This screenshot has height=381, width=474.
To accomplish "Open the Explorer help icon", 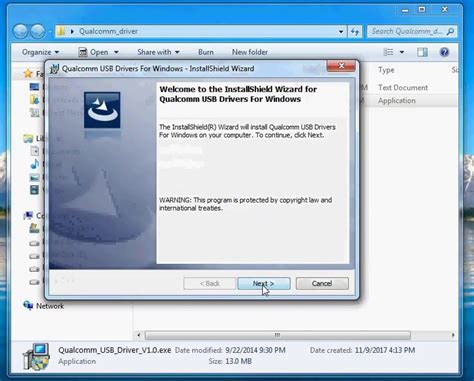I will [444, 52].
